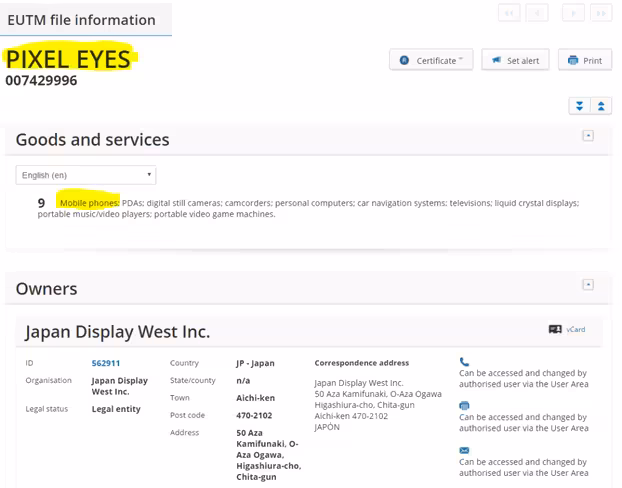622x488 pixels.
Task: Click the n/a State/county value
Action: (x=243, y=380)
